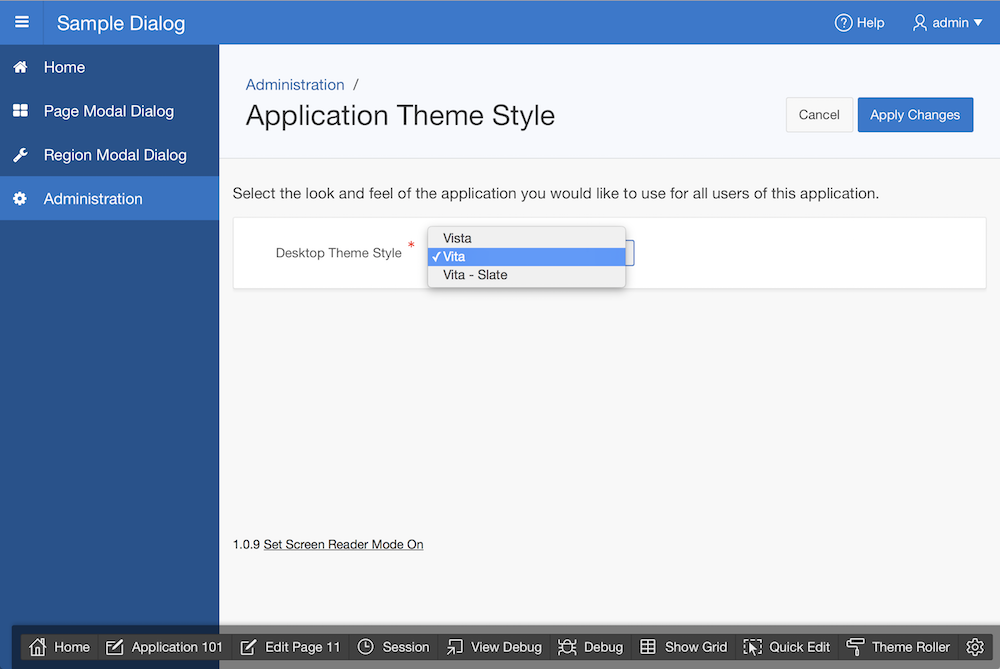This screenshot has width=1000, height=669.
Task: Open the navigation sidebar hamburger menu
Action: [x=21, y=22]
